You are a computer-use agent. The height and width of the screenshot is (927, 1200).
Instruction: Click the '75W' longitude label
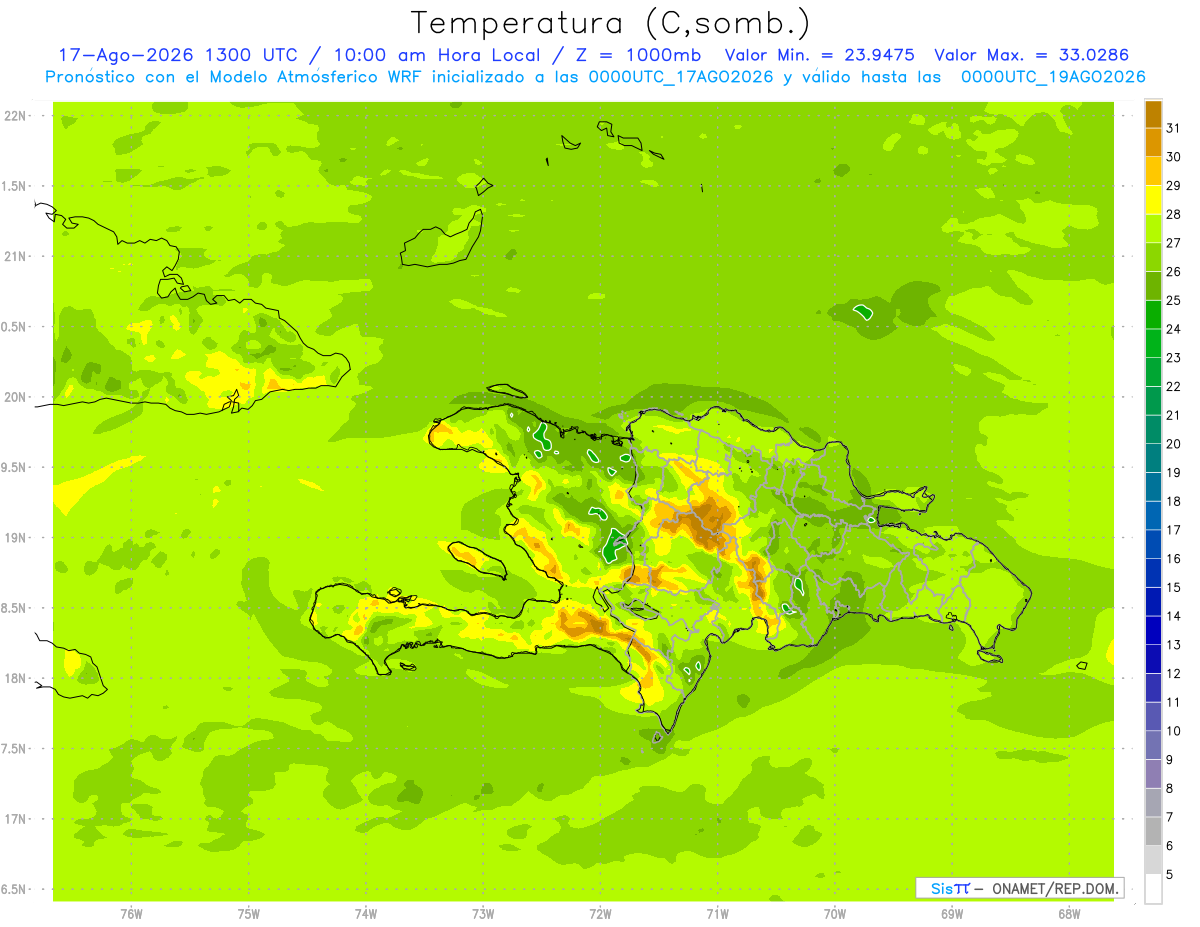point(249,914)
